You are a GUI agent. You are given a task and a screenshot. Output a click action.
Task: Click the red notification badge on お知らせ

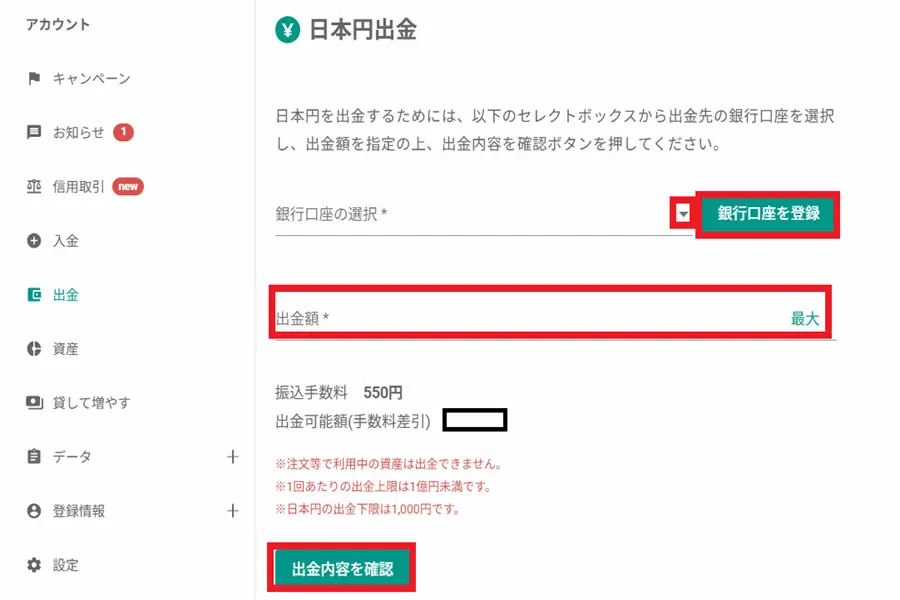pos(124,132)
